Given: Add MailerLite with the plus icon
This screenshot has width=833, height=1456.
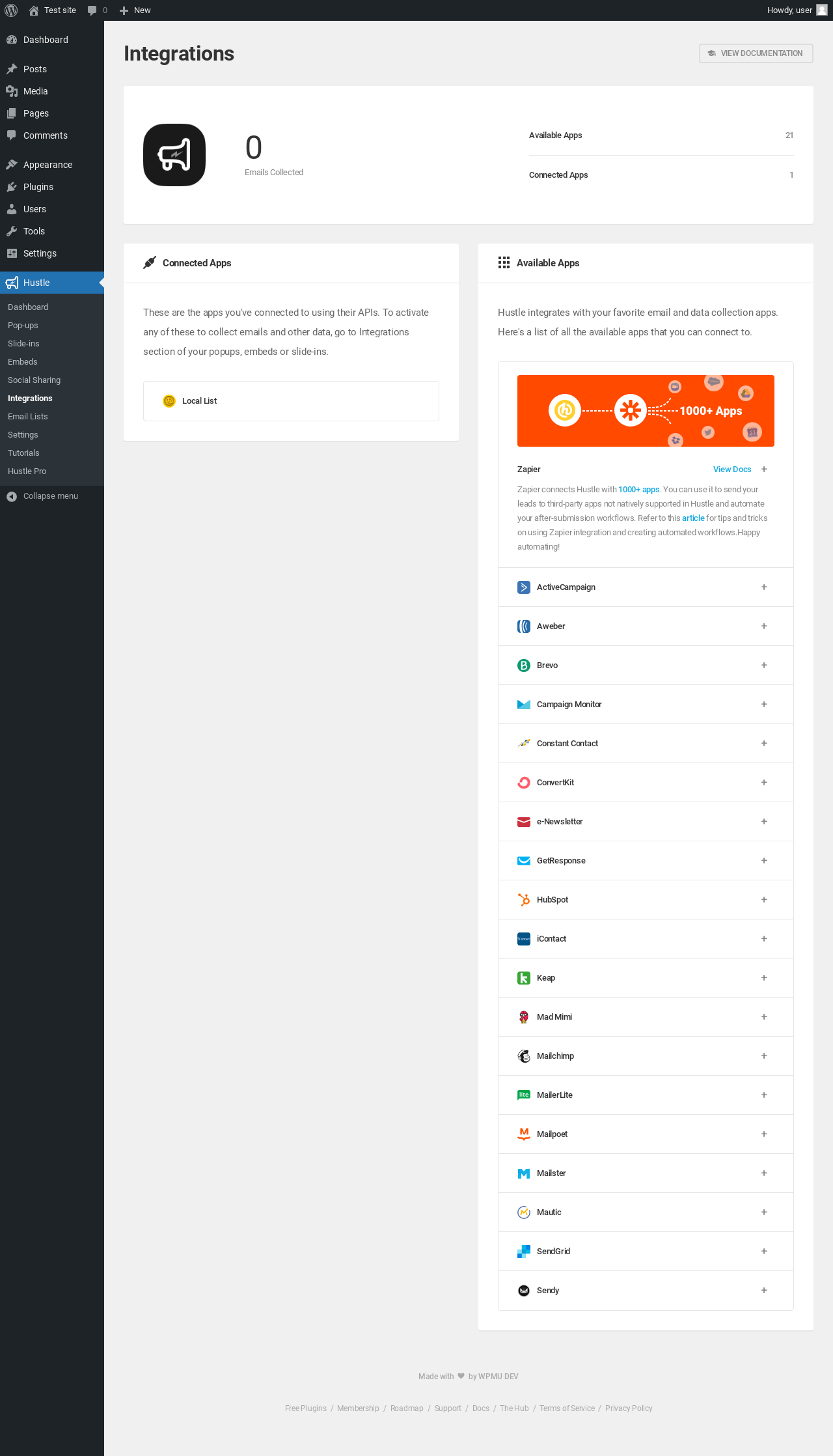Looking at the screenshot, I should [764, 1095].
